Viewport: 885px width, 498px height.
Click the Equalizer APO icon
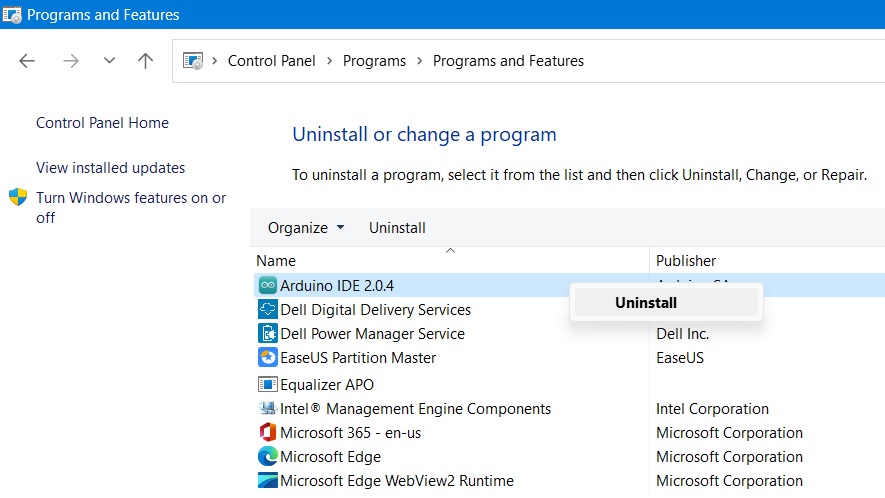(x=268, y=385)
